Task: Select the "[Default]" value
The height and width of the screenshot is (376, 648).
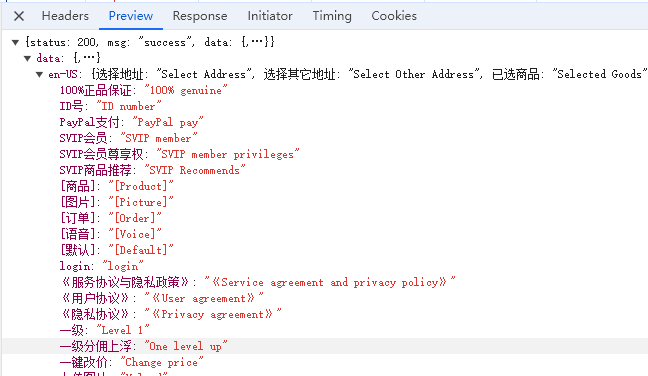Action: click(141, 250)
